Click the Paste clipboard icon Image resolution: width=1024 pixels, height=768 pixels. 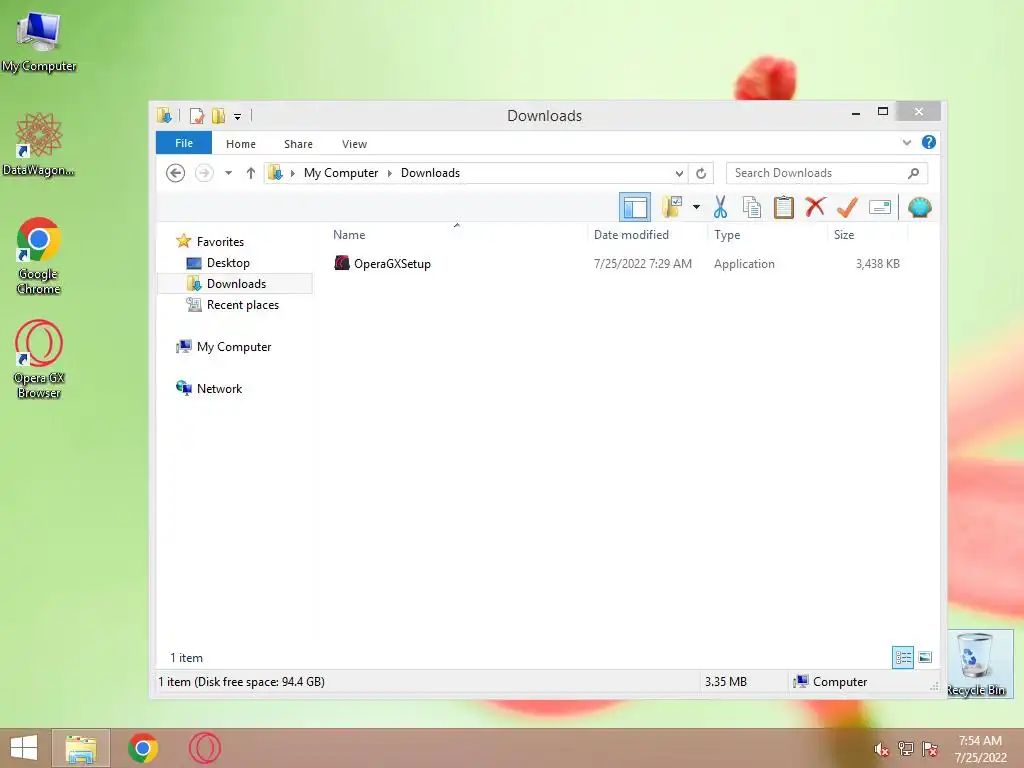tap(784, 207)
